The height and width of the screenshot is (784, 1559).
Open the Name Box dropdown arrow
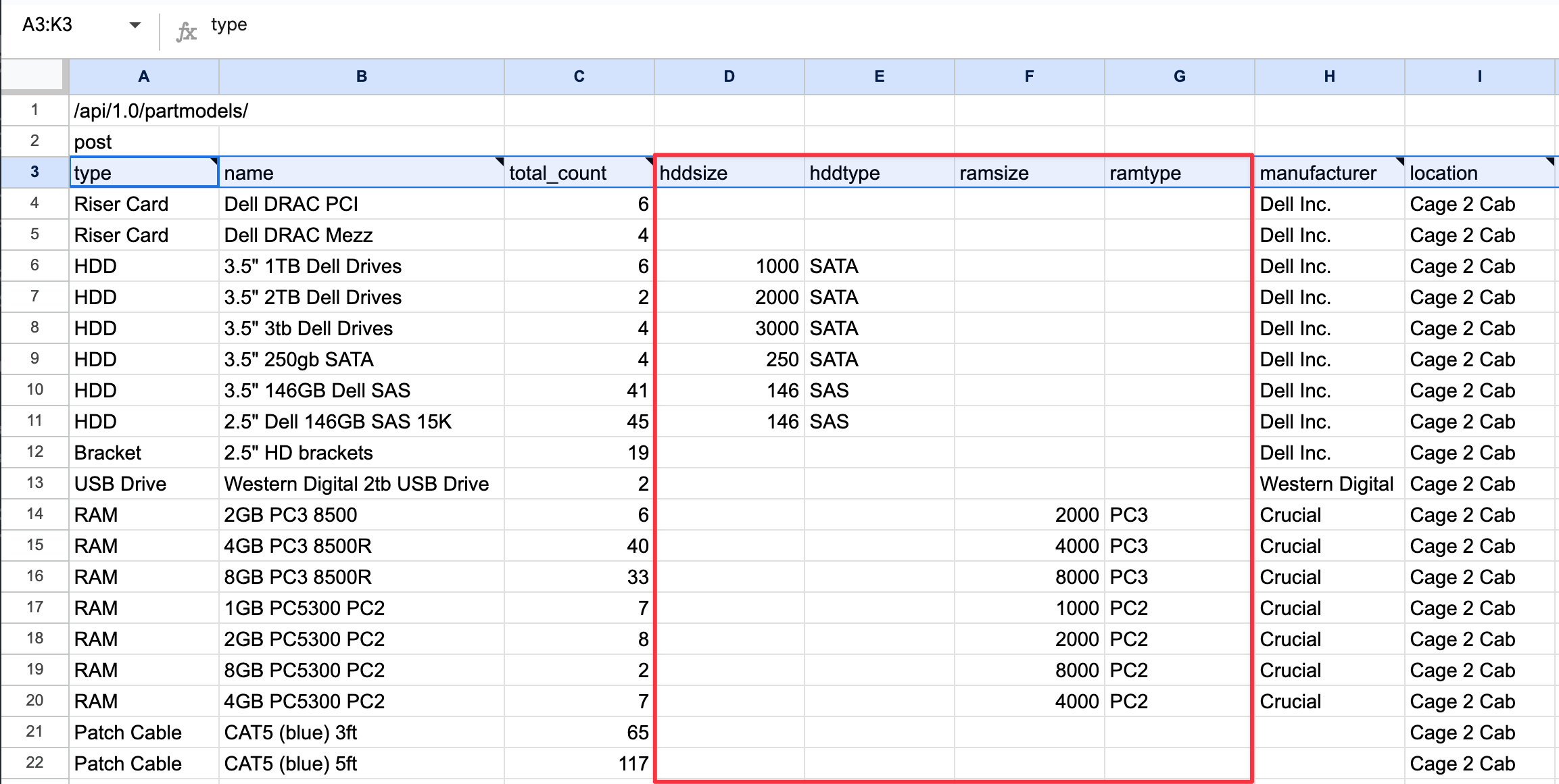[135, 24]
